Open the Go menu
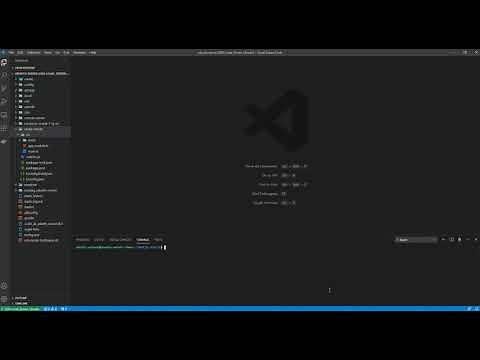This screenshot has height=360, width=480. [57, 52]
